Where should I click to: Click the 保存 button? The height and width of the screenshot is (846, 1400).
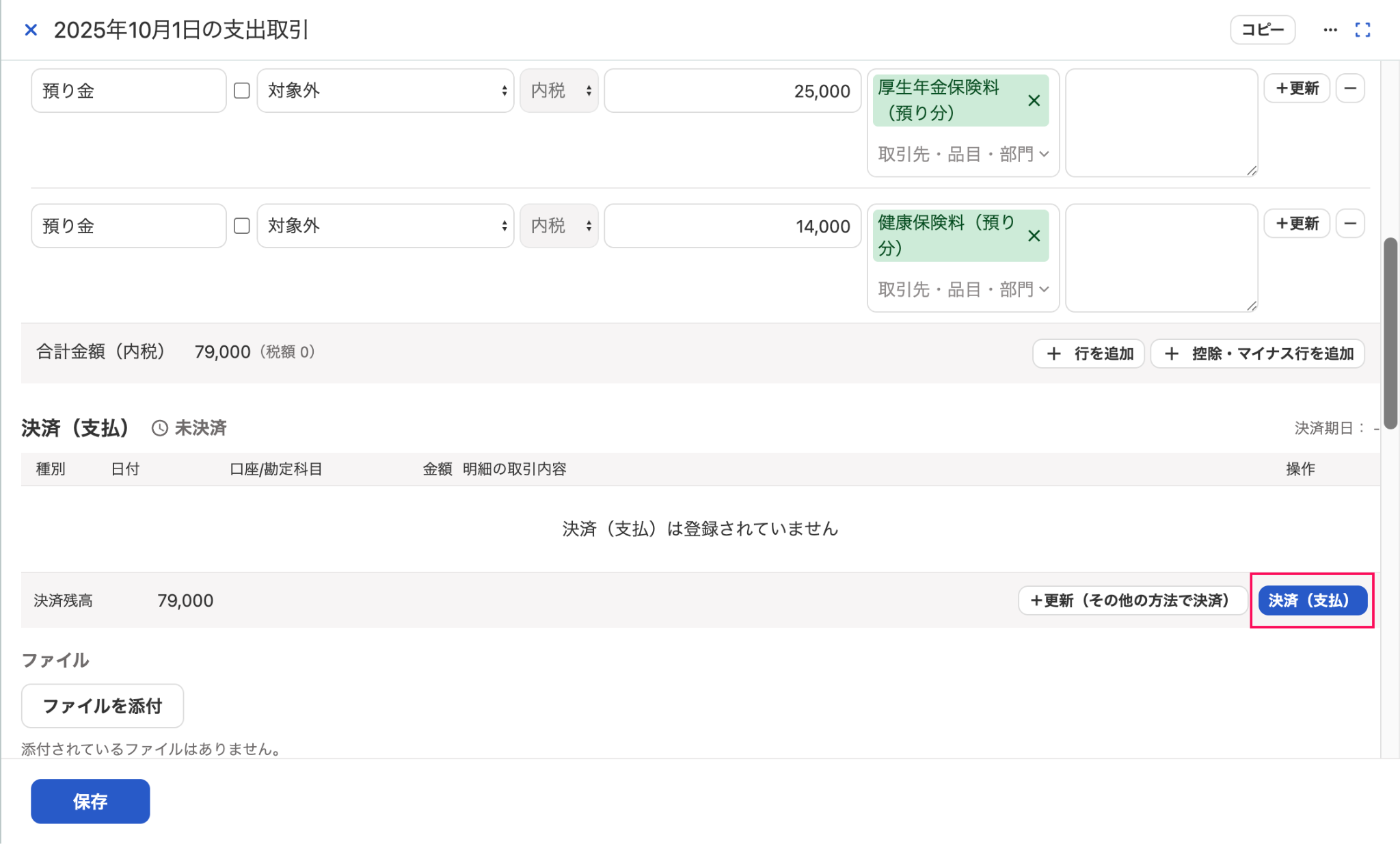[x=90, y=802]
